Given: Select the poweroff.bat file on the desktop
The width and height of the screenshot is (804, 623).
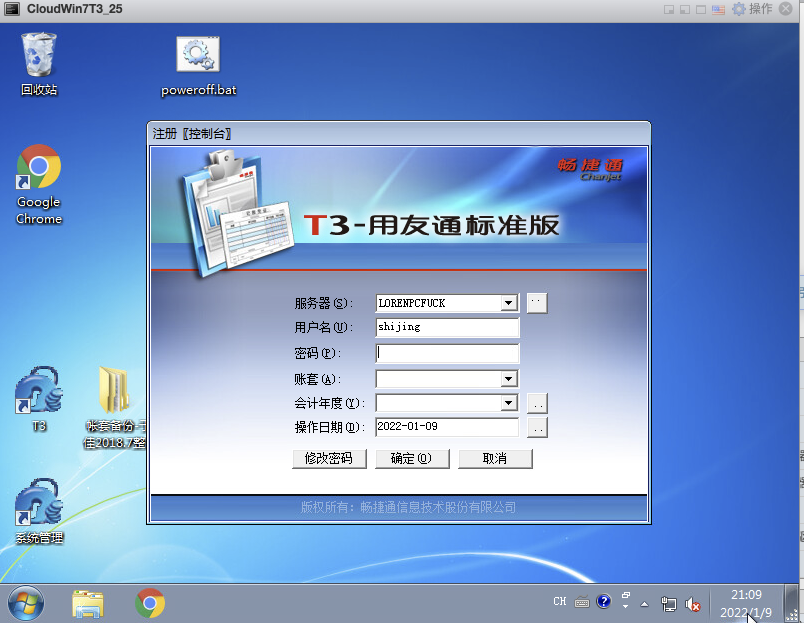Looking at the screenshot, I should coord(198,66).
